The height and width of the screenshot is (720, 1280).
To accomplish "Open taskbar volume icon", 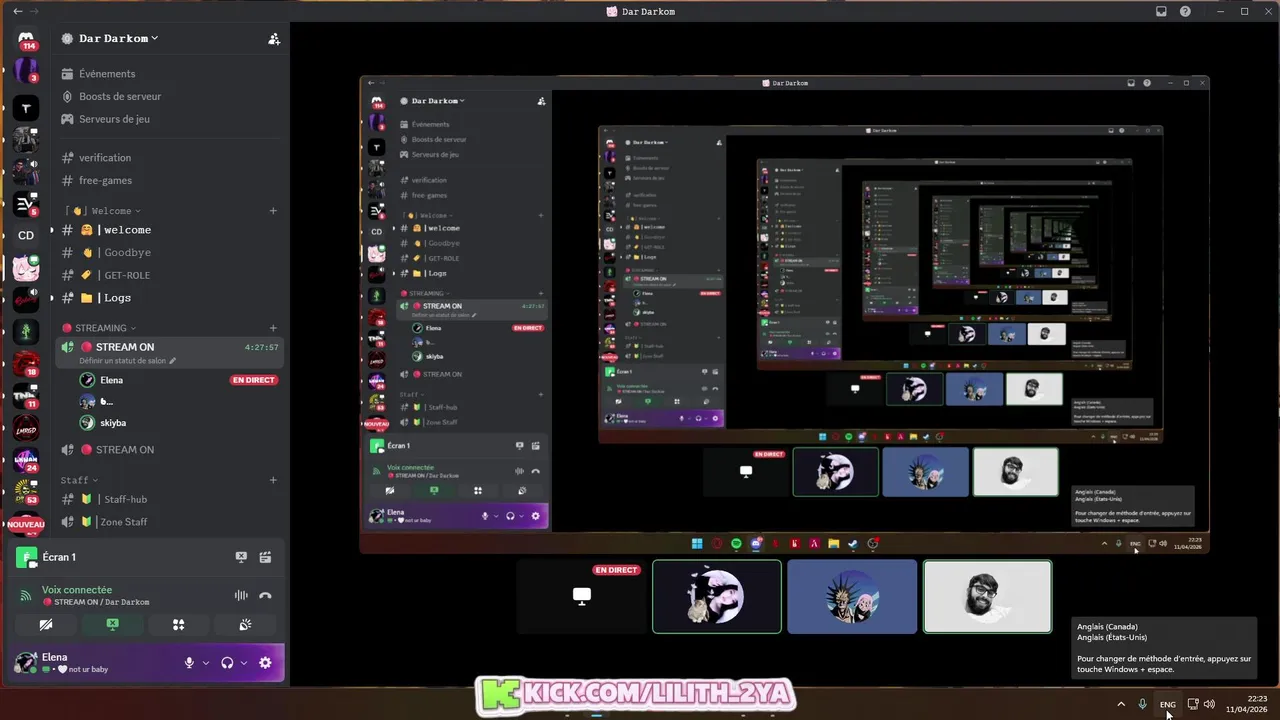I will click(1209, 704).
